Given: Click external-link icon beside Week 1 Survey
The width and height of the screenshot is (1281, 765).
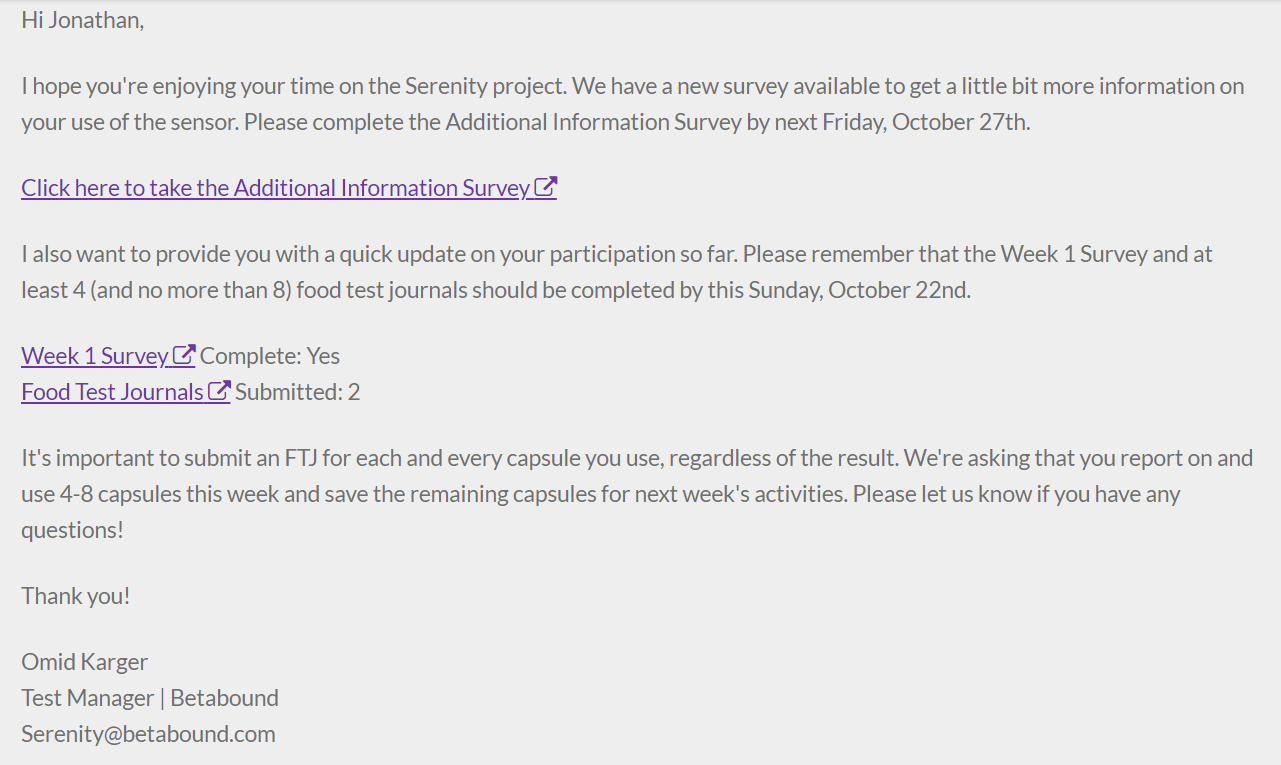Looking at the screenshot, I should pos(184,355).
